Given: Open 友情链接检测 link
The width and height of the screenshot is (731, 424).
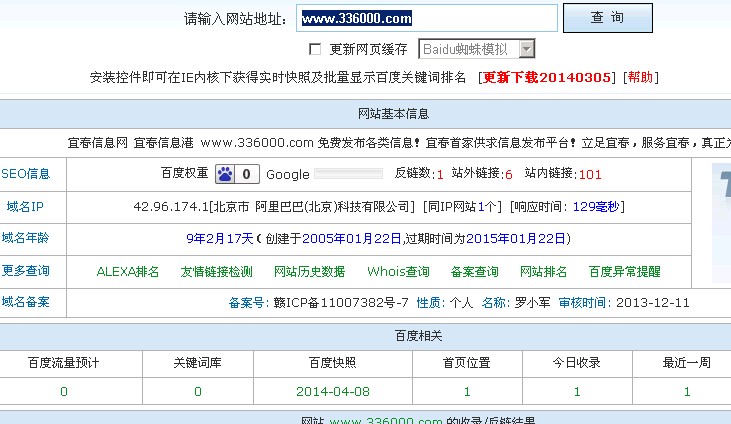Looking at the screenshot, I should (216, 271).
